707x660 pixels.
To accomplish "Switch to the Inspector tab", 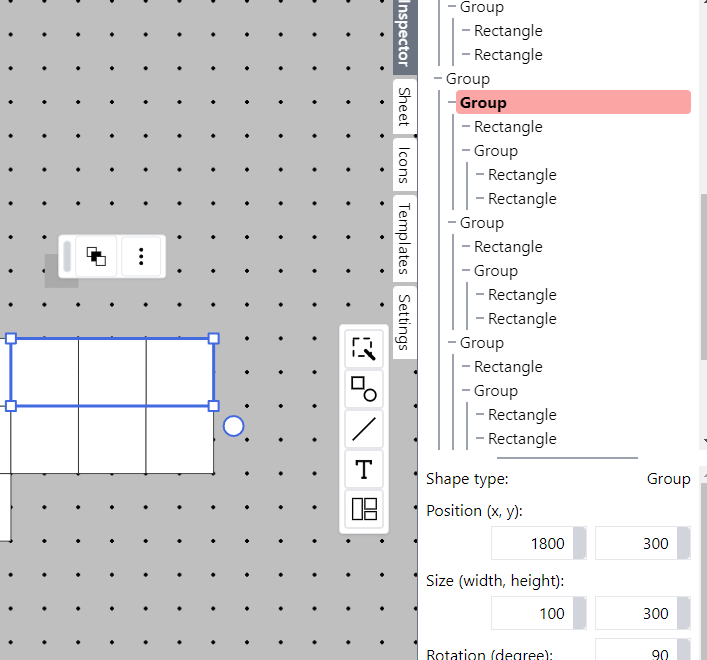I will [x=404, y=35].
